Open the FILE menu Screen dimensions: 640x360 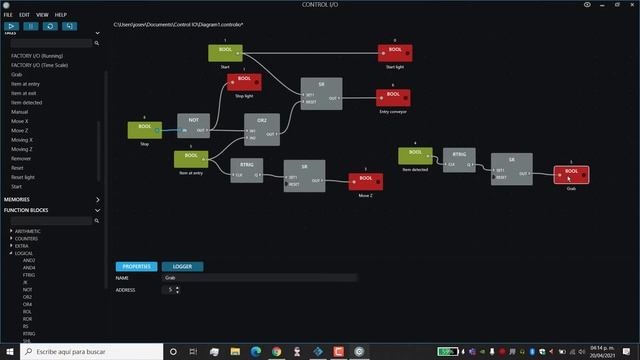coord(8,15)
